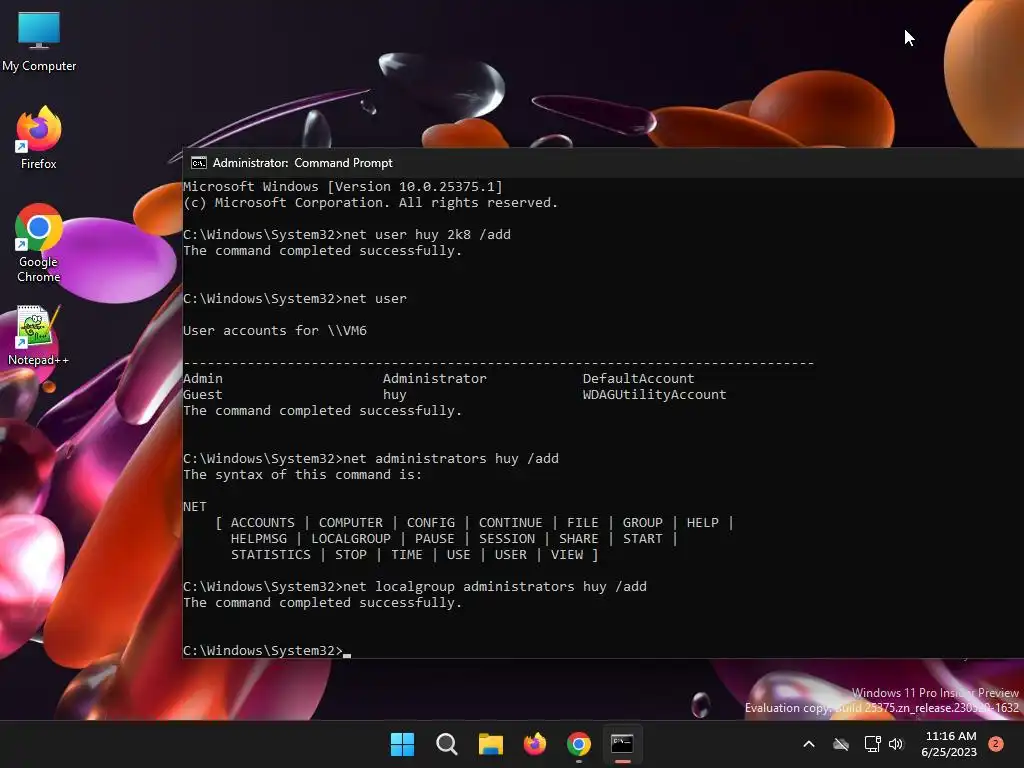Open the network status tray icon

[872, 744]
